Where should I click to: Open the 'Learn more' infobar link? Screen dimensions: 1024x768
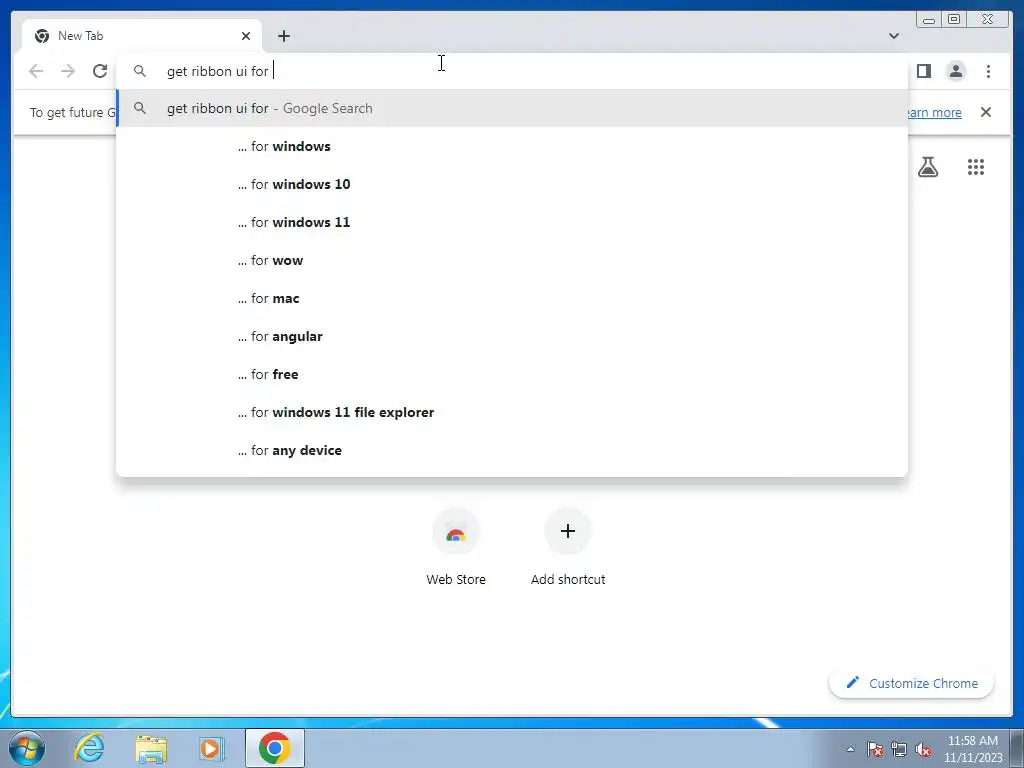(x=935, y=112)
